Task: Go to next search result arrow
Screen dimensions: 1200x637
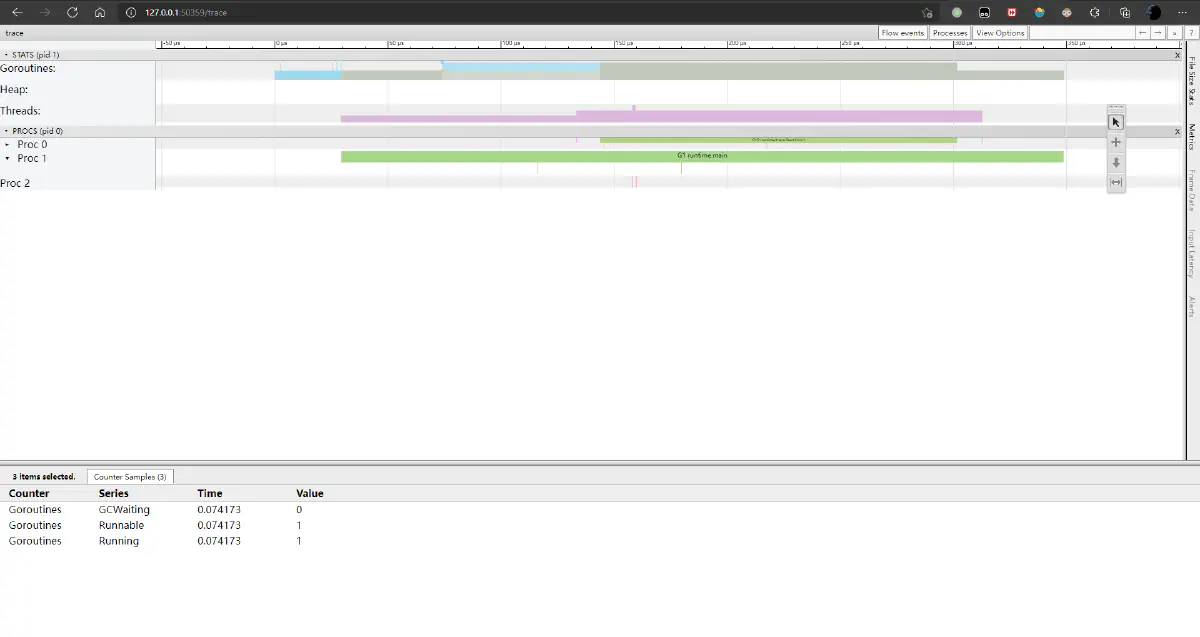Action: pos(1158,33)
